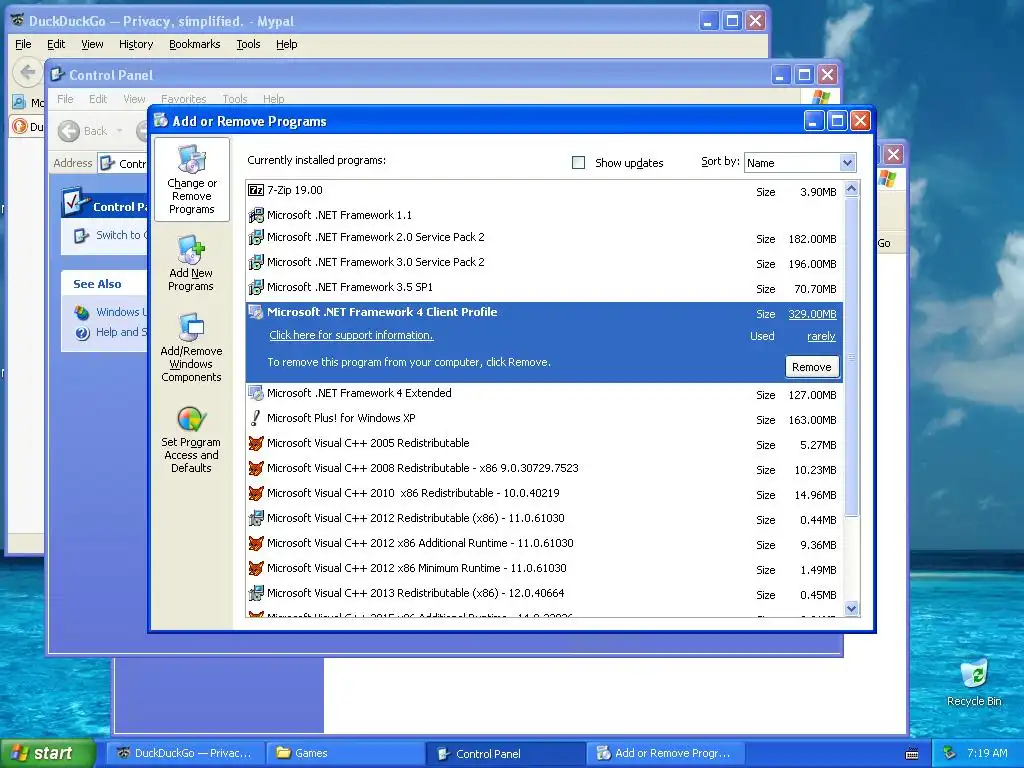Screen dimensions: 1024x768
Task: Open the History menu in Mypal
Action: click(x=136, y=44)
